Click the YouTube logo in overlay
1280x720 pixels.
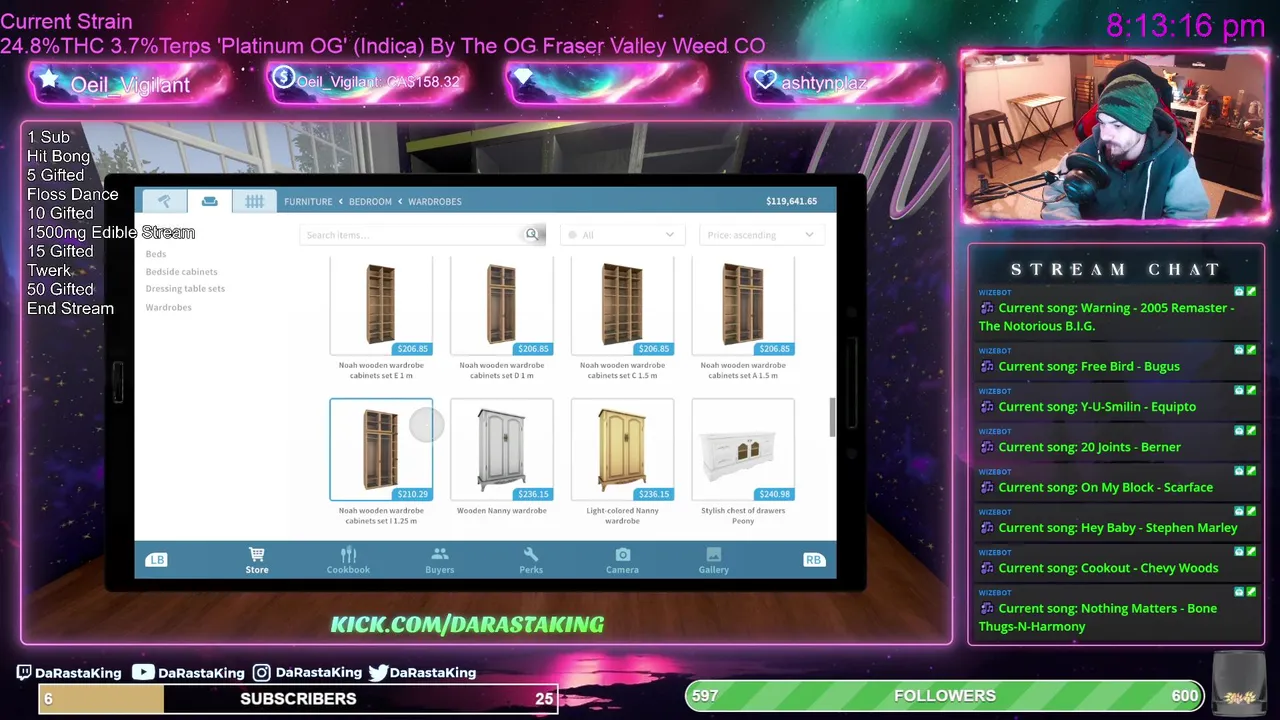(143, 672)
